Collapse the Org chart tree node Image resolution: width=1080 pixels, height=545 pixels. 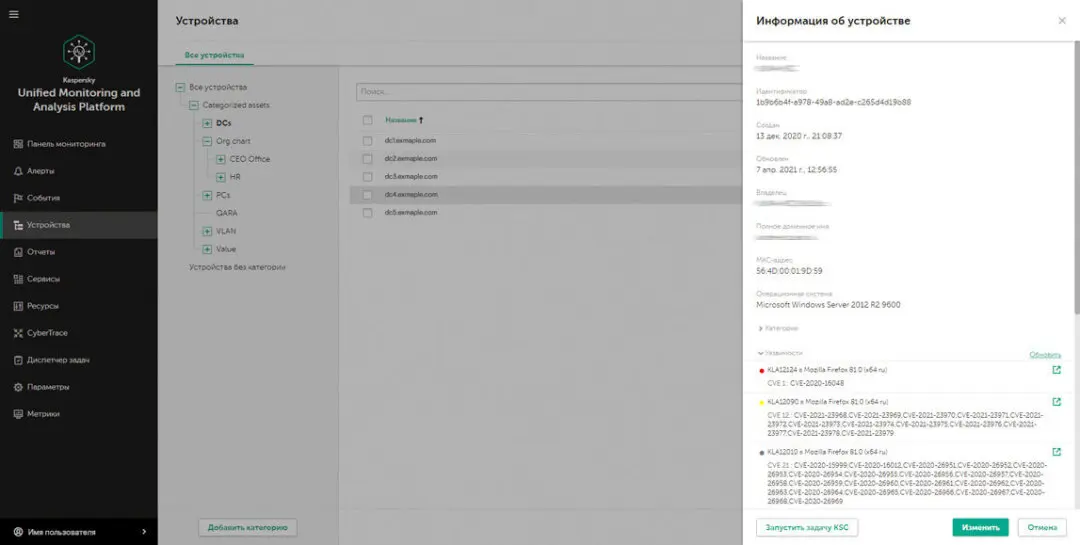click(x=207, y=141)
